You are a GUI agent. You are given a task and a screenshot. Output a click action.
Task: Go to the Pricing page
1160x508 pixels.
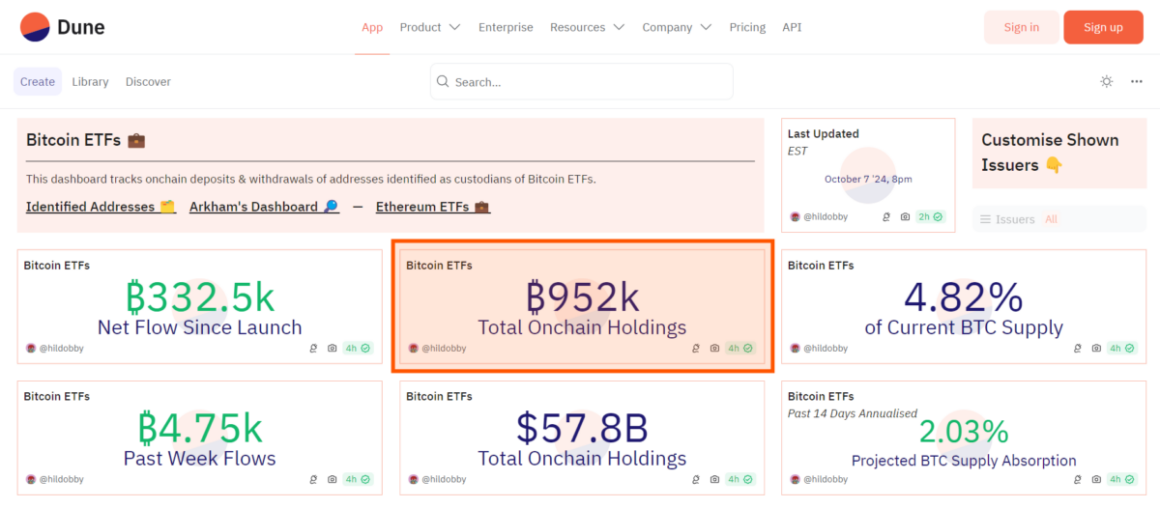[747, 27]
